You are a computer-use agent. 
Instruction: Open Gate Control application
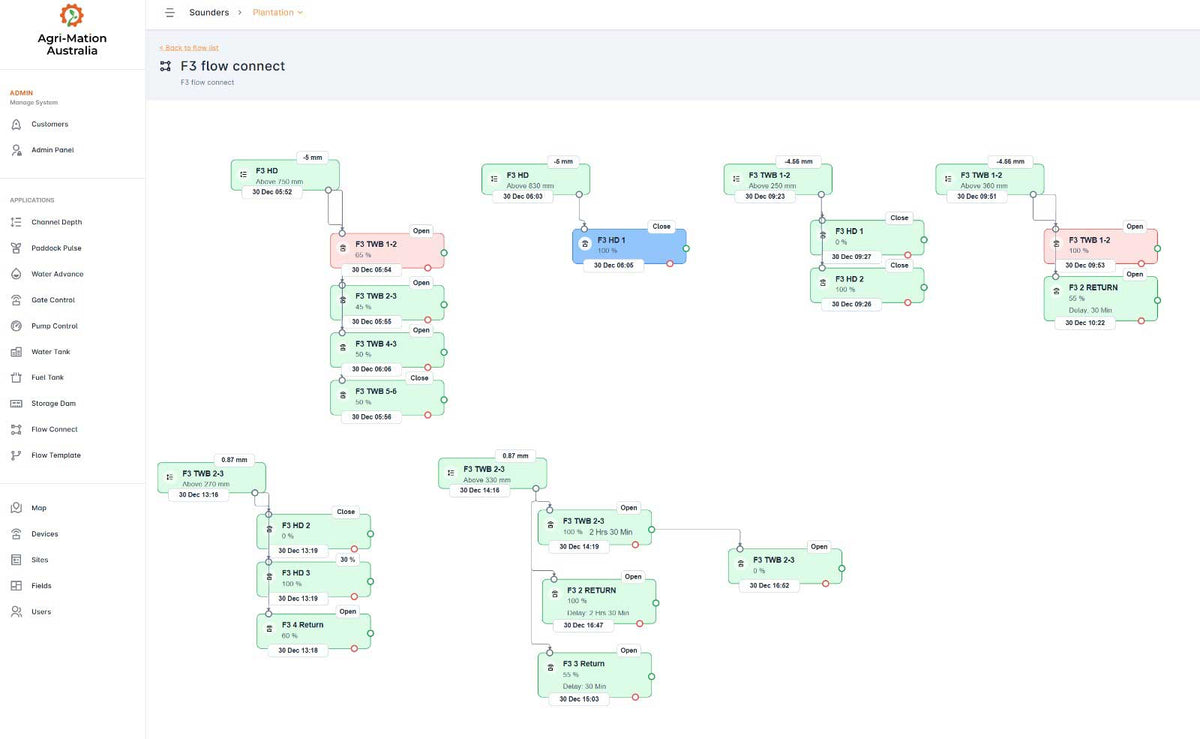click(53, 300)
